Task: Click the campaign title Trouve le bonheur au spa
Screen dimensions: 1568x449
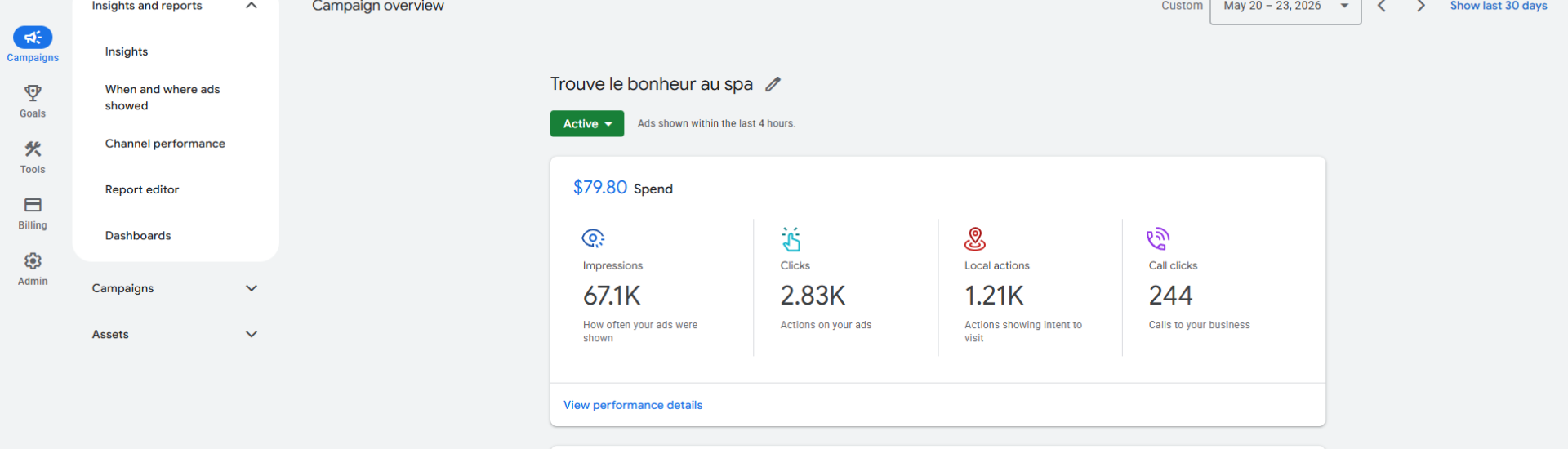Action: point(652,84)
